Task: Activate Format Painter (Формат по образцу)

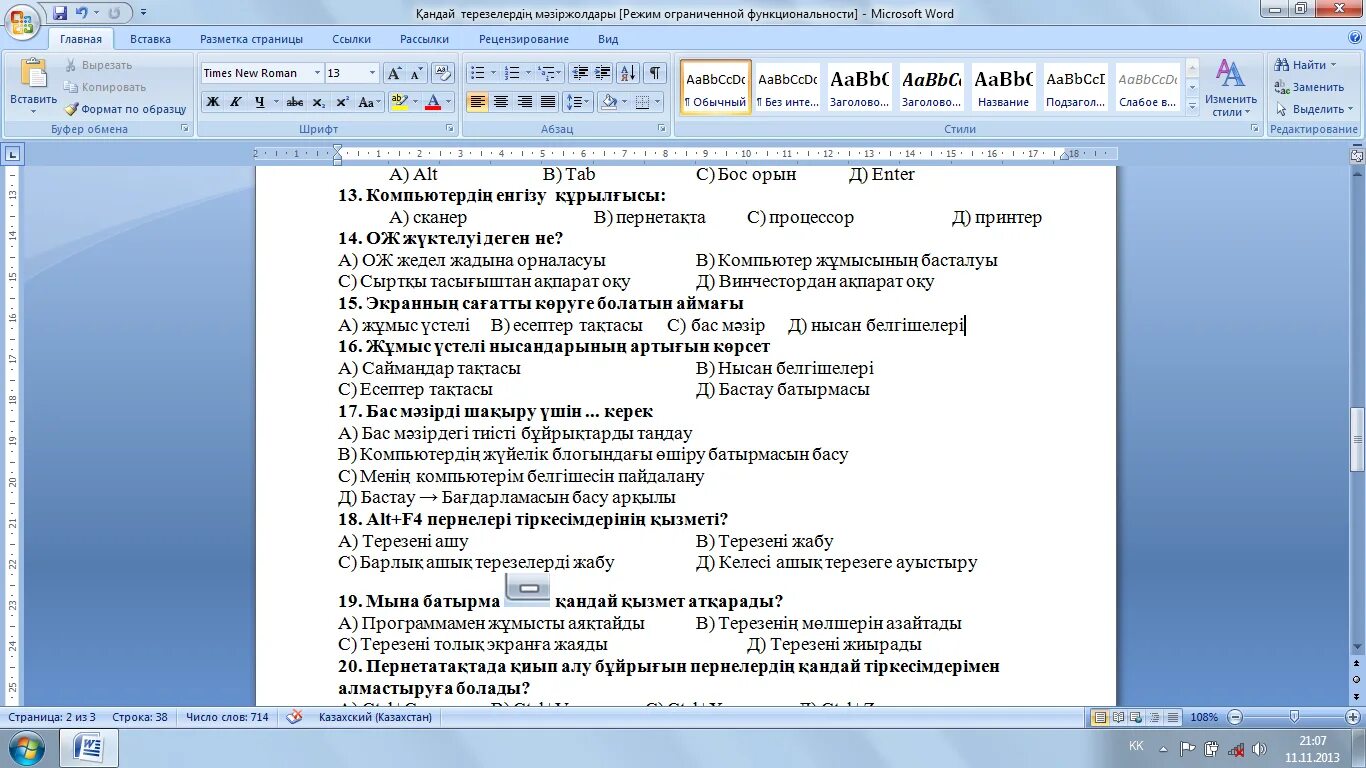Action: (125, 109)
